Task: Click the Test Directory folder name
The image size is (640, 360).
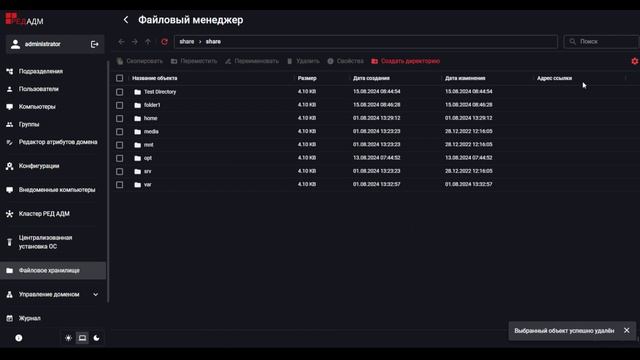Action: pyautogui.click(x=160, y=92)
